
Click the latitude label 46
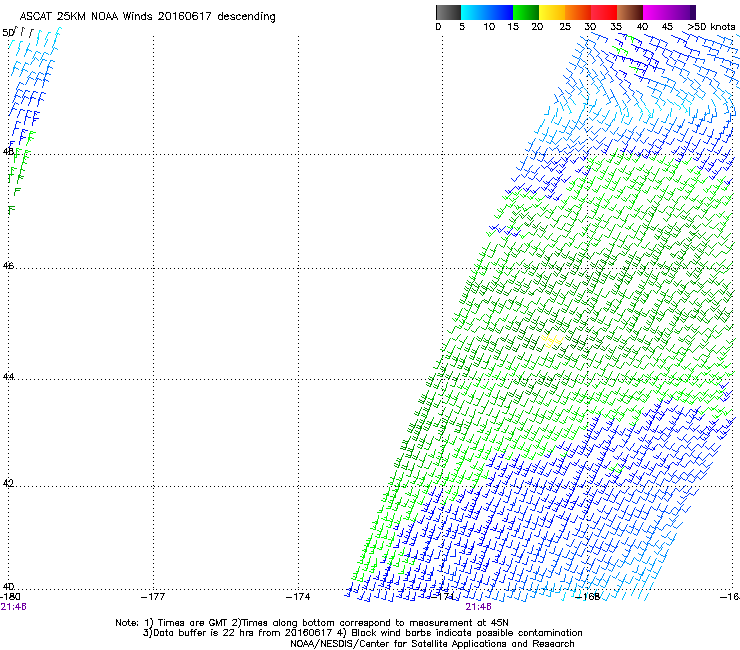click(8, 266)
